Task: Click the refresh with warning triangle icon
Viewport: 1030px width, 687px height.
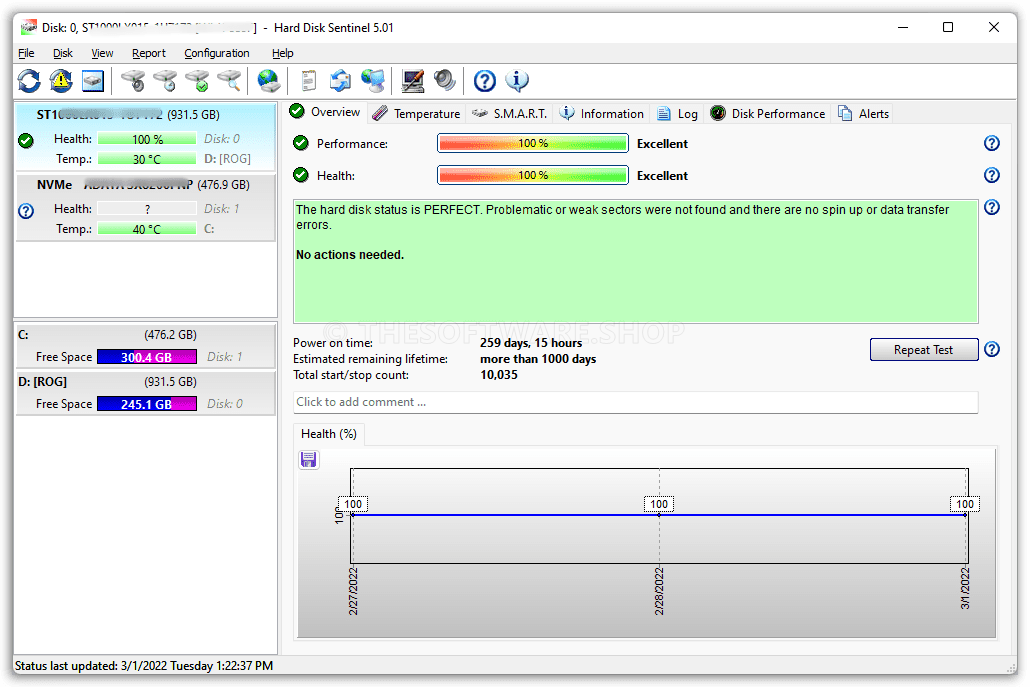Action: 61,81
